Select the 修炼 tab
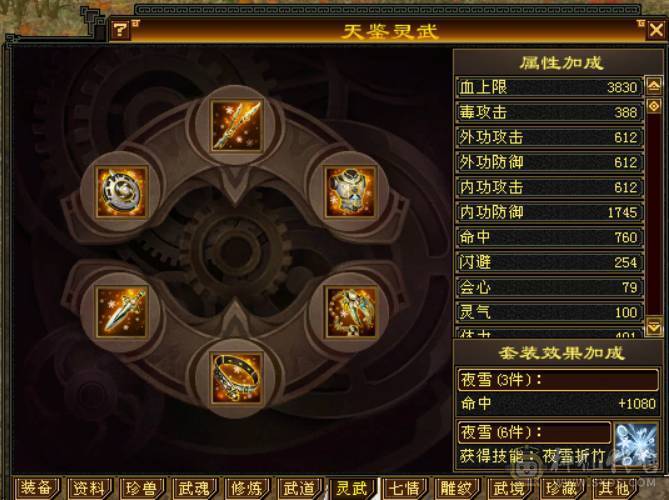The image size is (669, 500). click(247, 488)
